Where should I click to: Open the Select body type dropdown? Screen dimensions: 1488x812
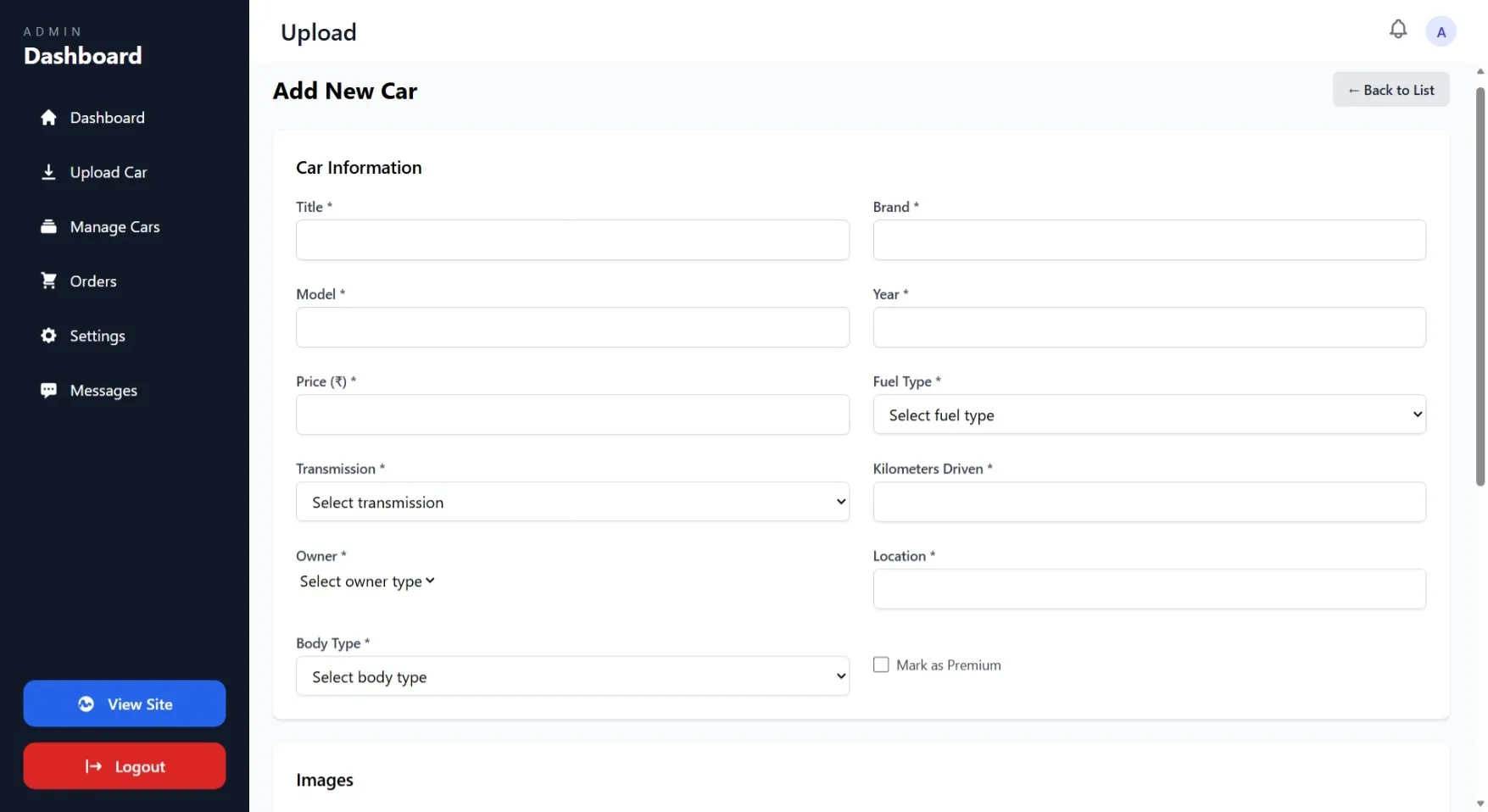[x=572, y=676]
